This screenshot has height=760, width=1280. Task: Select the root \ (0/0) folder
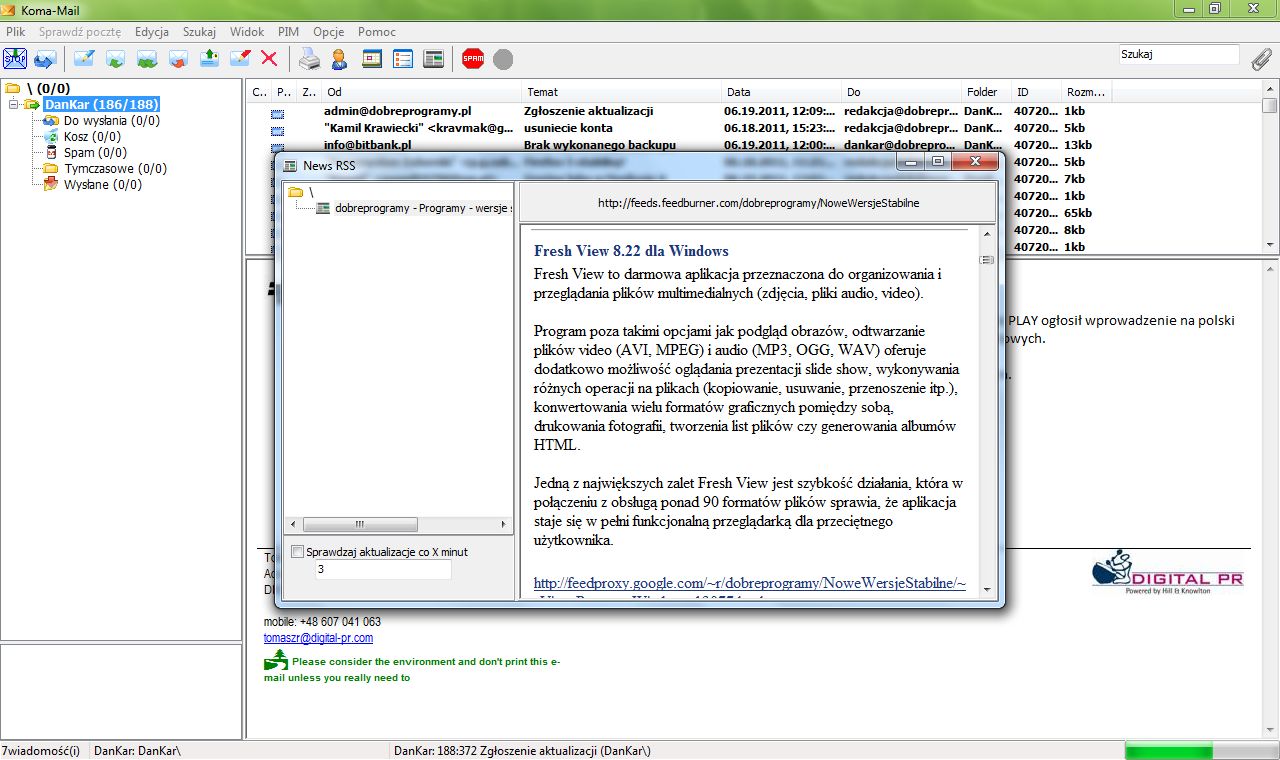[48, 88]
